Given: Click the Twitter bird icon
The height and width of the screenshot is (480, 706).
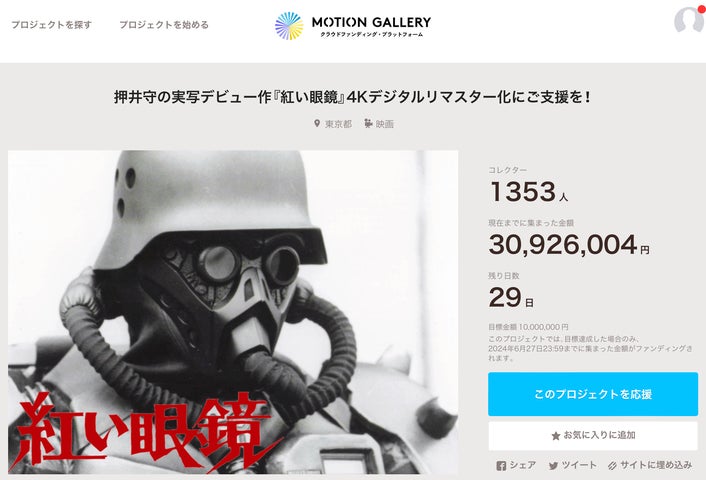Looking at the screenshot, I should [553, 466].
